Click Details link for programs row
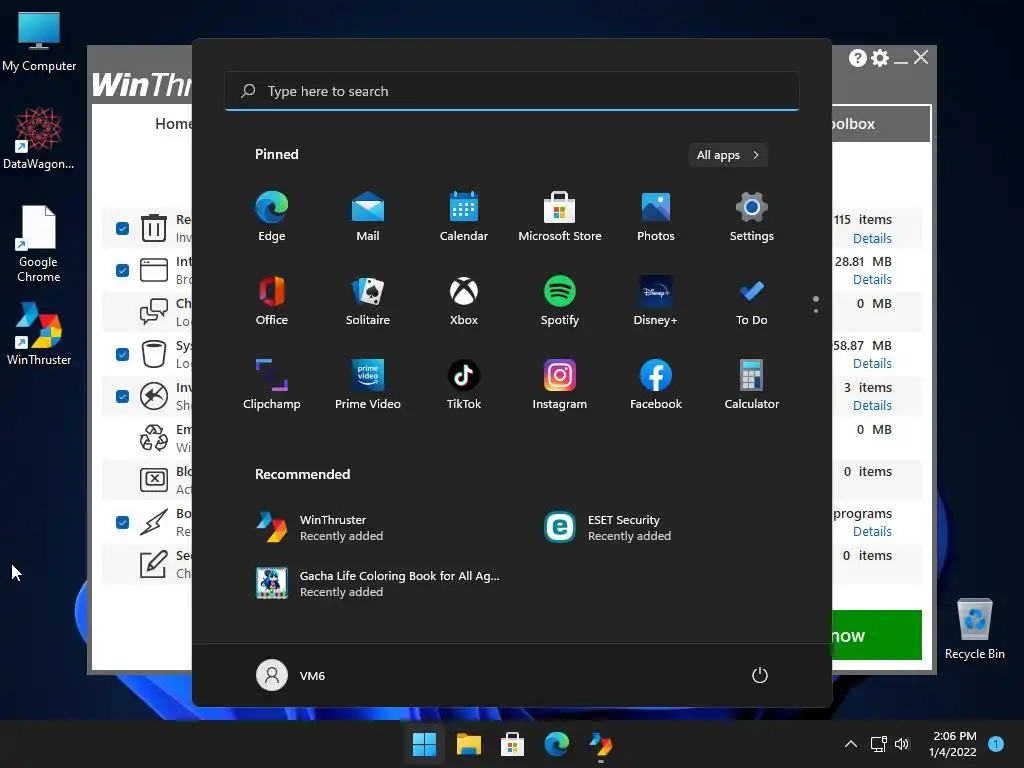 coord(872,532)
